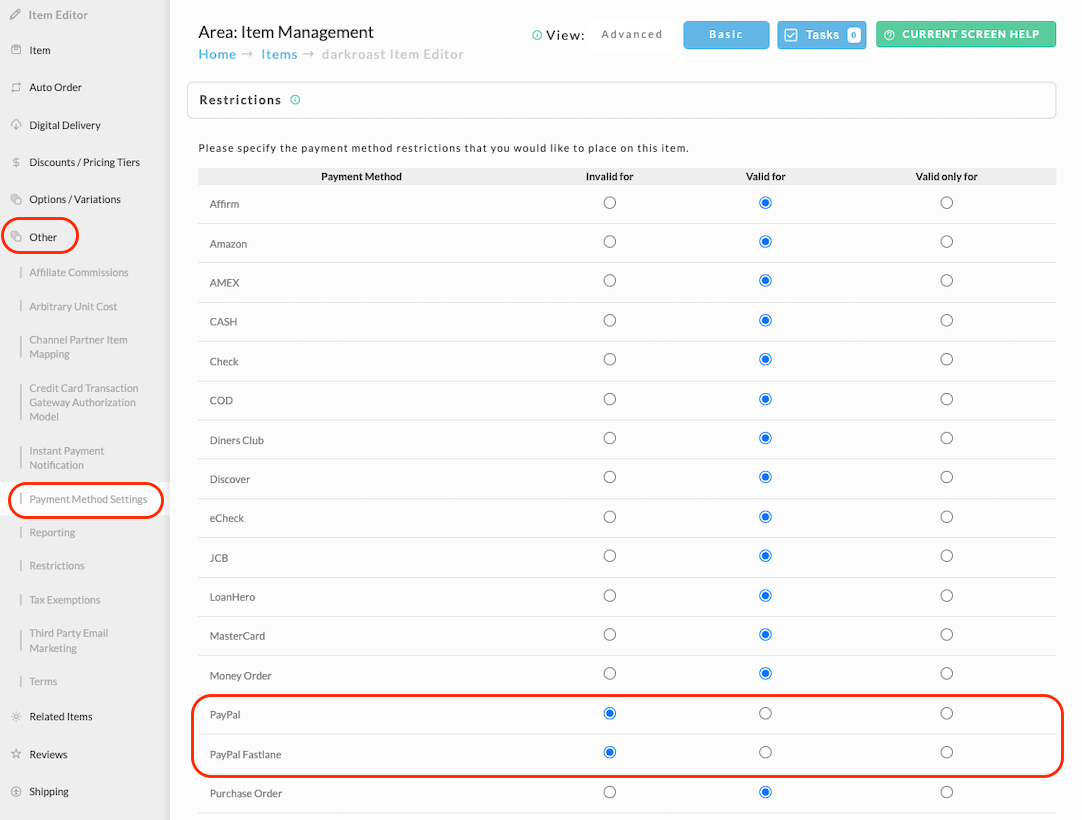This screenshot has height=820, width=1082.
Task: Open the Related Items section
Action: pos(61,717)
